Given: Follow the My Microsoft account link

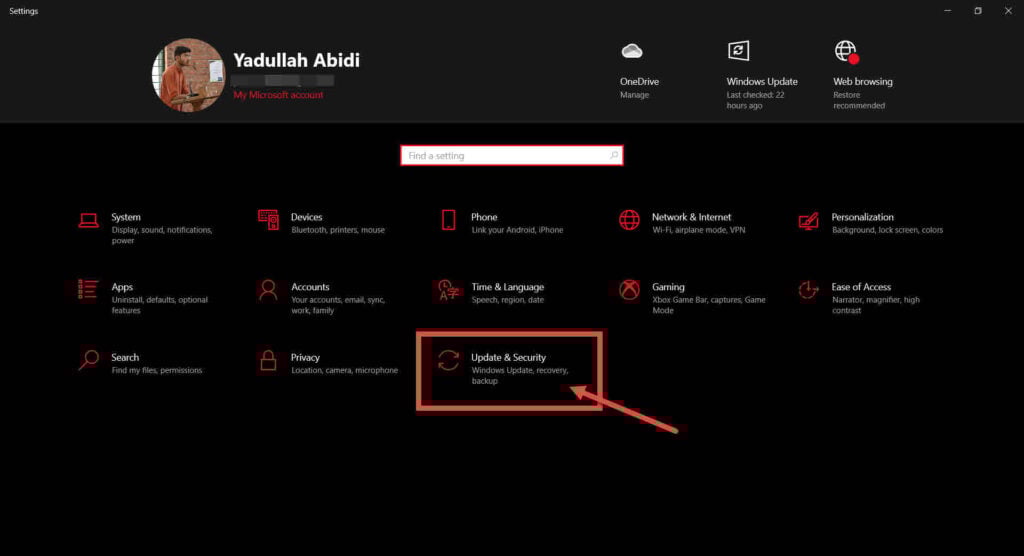Looking at the screenshot, I should (278, 95).
